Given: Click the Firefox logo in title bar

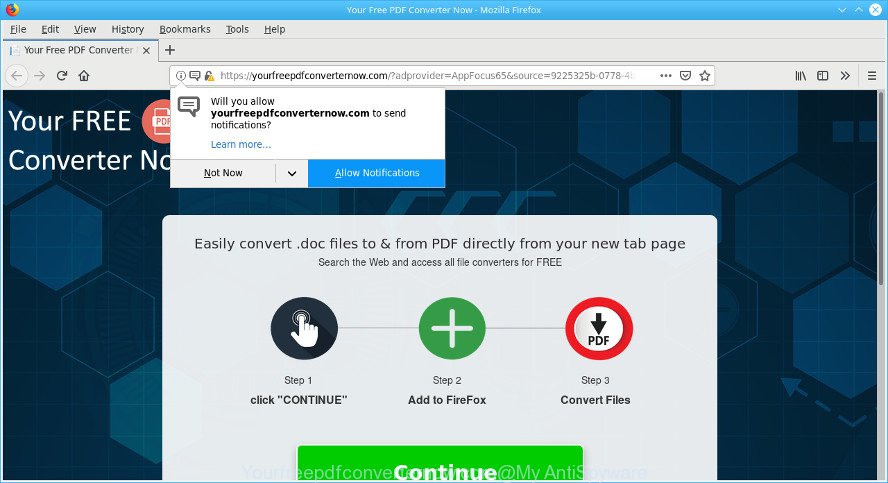Looking at the screenshot, I should (12, 10).
